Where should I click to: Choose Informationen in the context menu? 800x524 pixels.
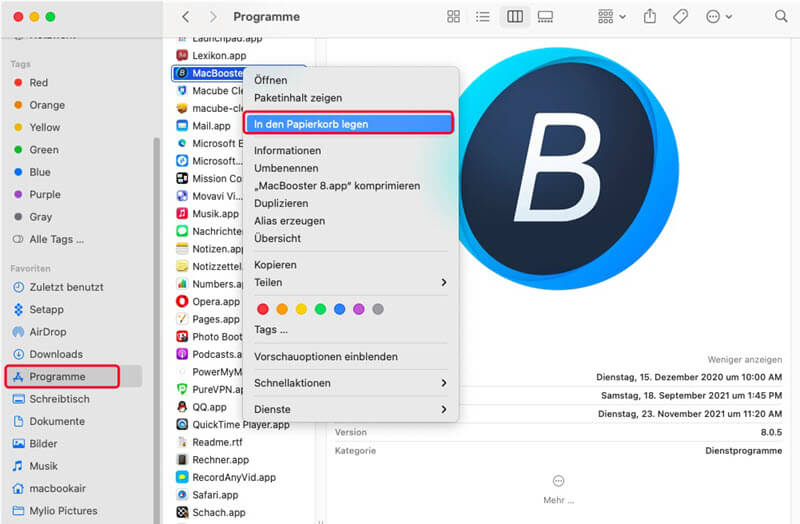[287, 151]
